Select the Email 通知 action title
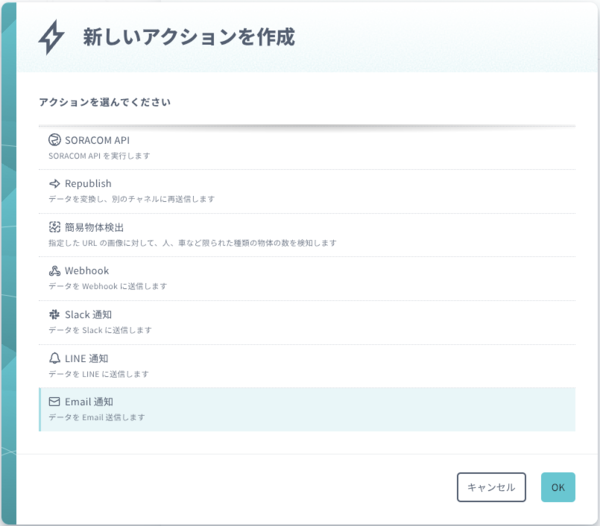This screenshot has width=600, height=526. tap(89, 402)
